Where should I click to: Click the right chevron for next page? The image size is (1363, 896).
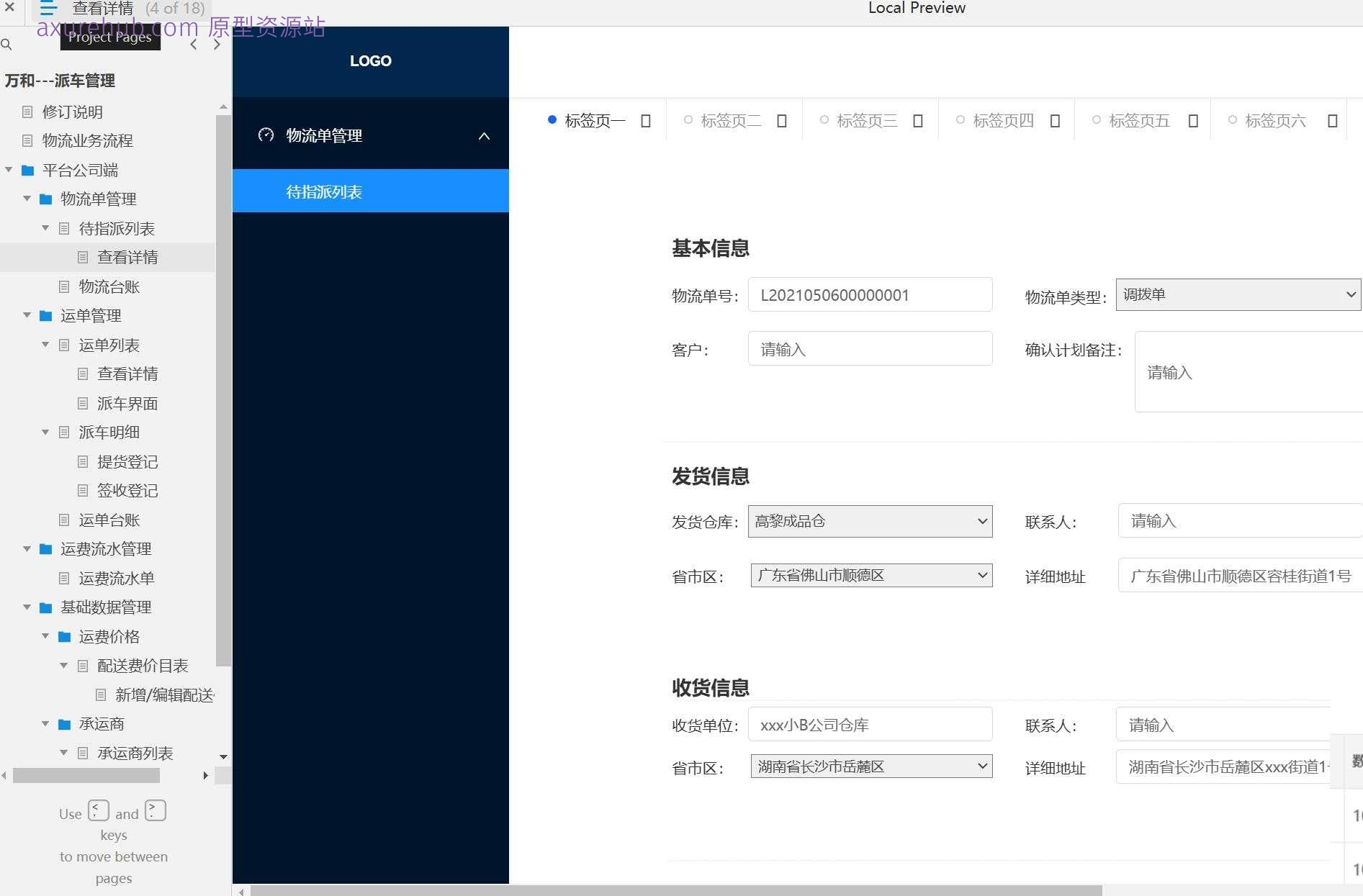pos(216,44)
